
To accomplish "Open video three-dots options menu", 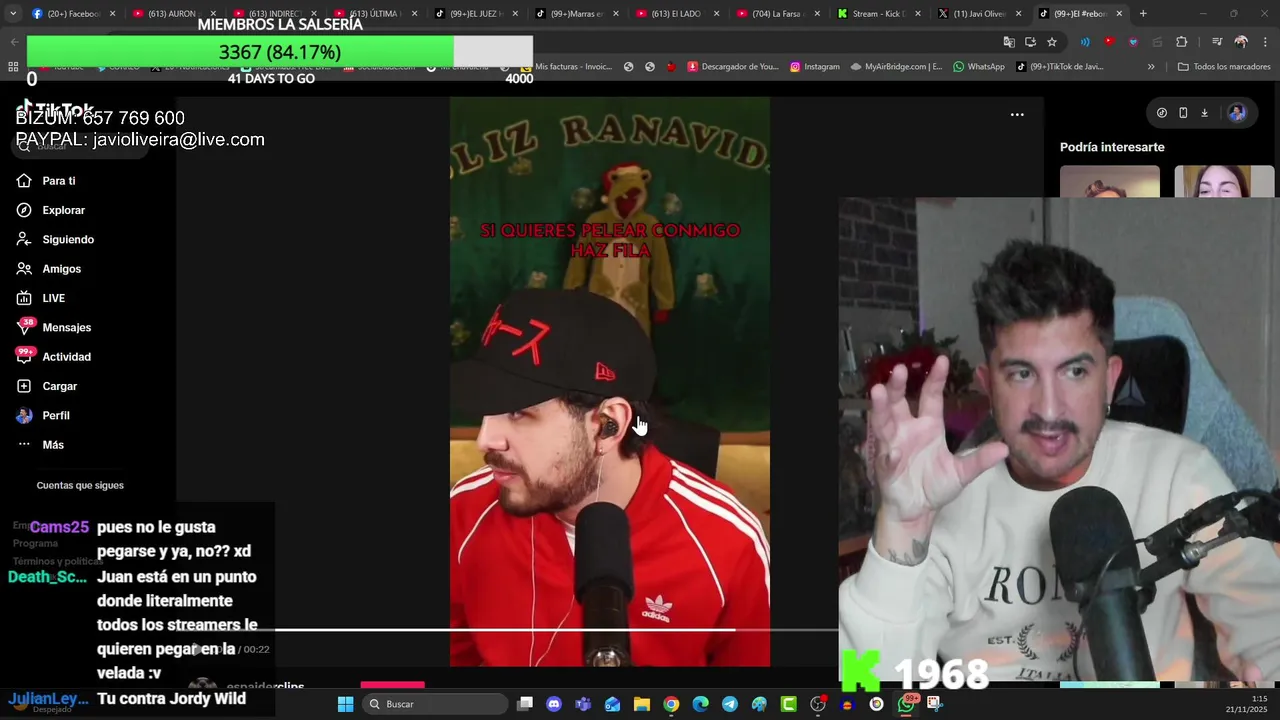I will click(x=1017, y=115).
